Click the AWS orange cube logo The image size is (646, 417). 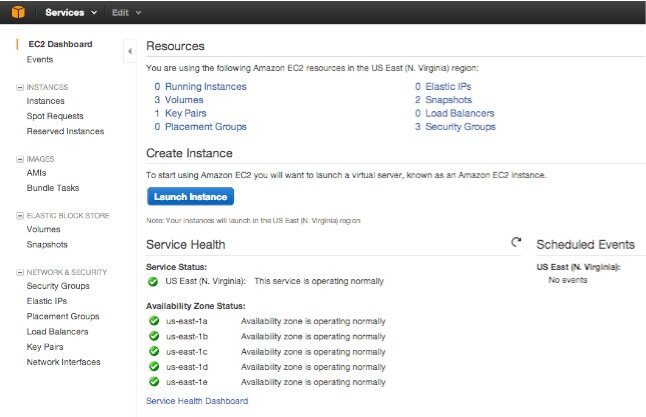(18, 12)
